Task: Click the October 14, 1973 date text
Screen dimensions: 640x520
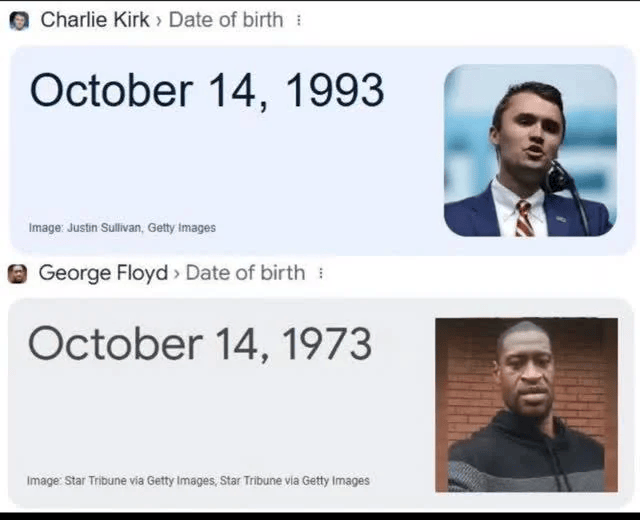Action: click(200, 344)
